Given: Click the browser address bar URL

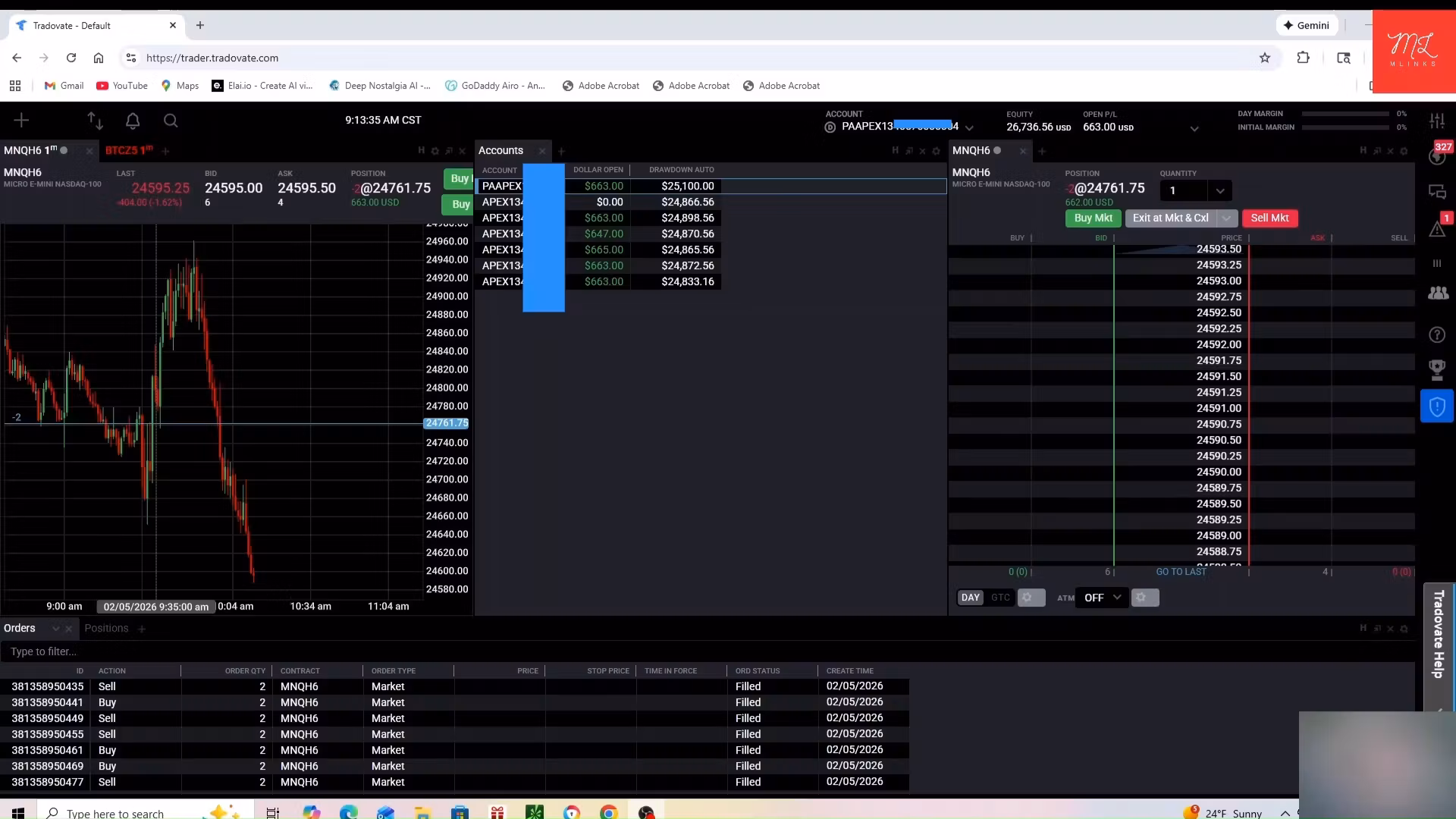Looking at the screenshot, I should pyautogui.click(x=212, y=58).
